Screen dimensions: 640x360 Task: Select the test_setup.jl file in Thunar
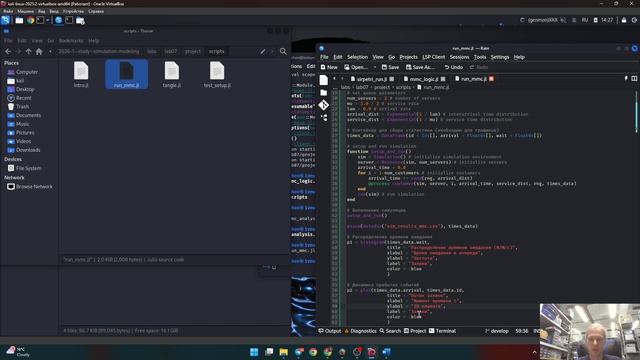tap(217, 75)
